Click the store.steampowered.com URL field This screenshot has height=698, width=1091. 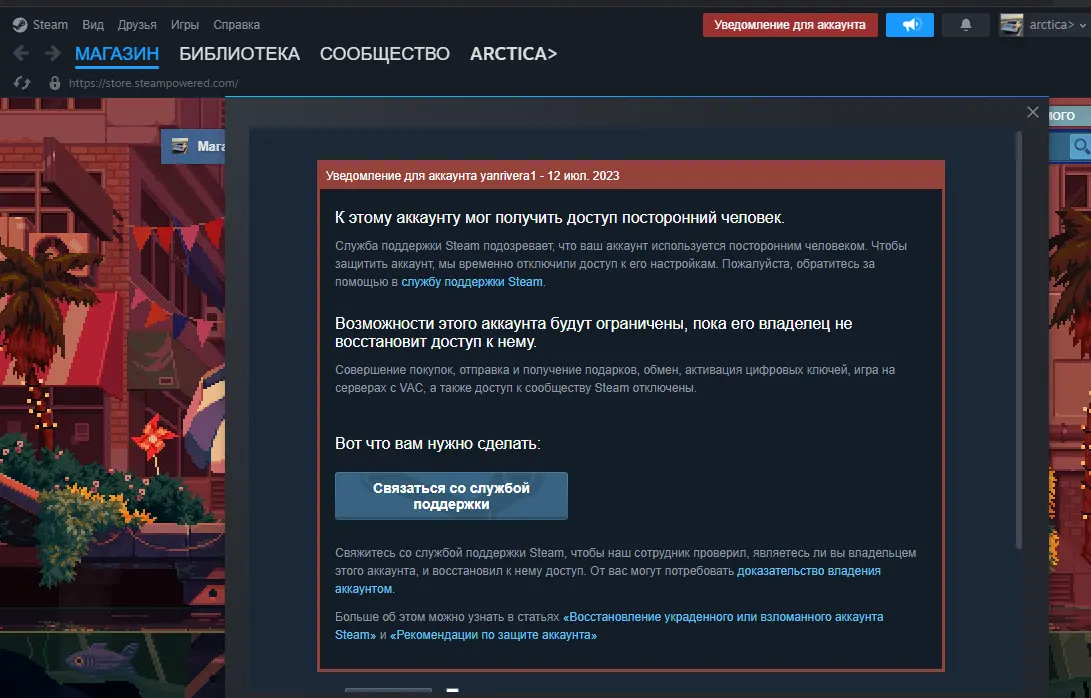tap(154, 83)
